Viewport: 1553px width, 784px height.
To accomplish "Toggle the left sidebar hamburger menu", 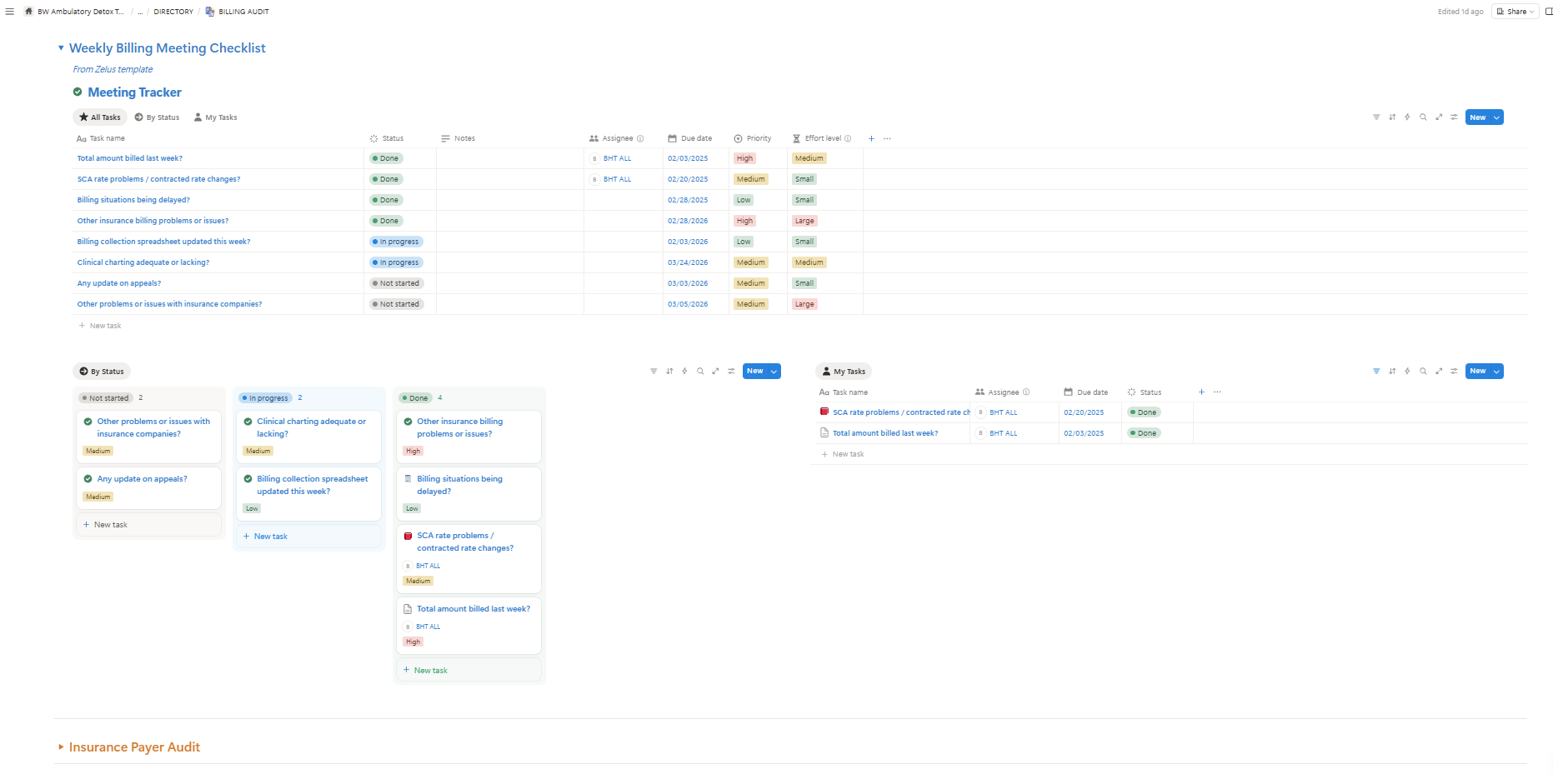I will coord(10,12).
